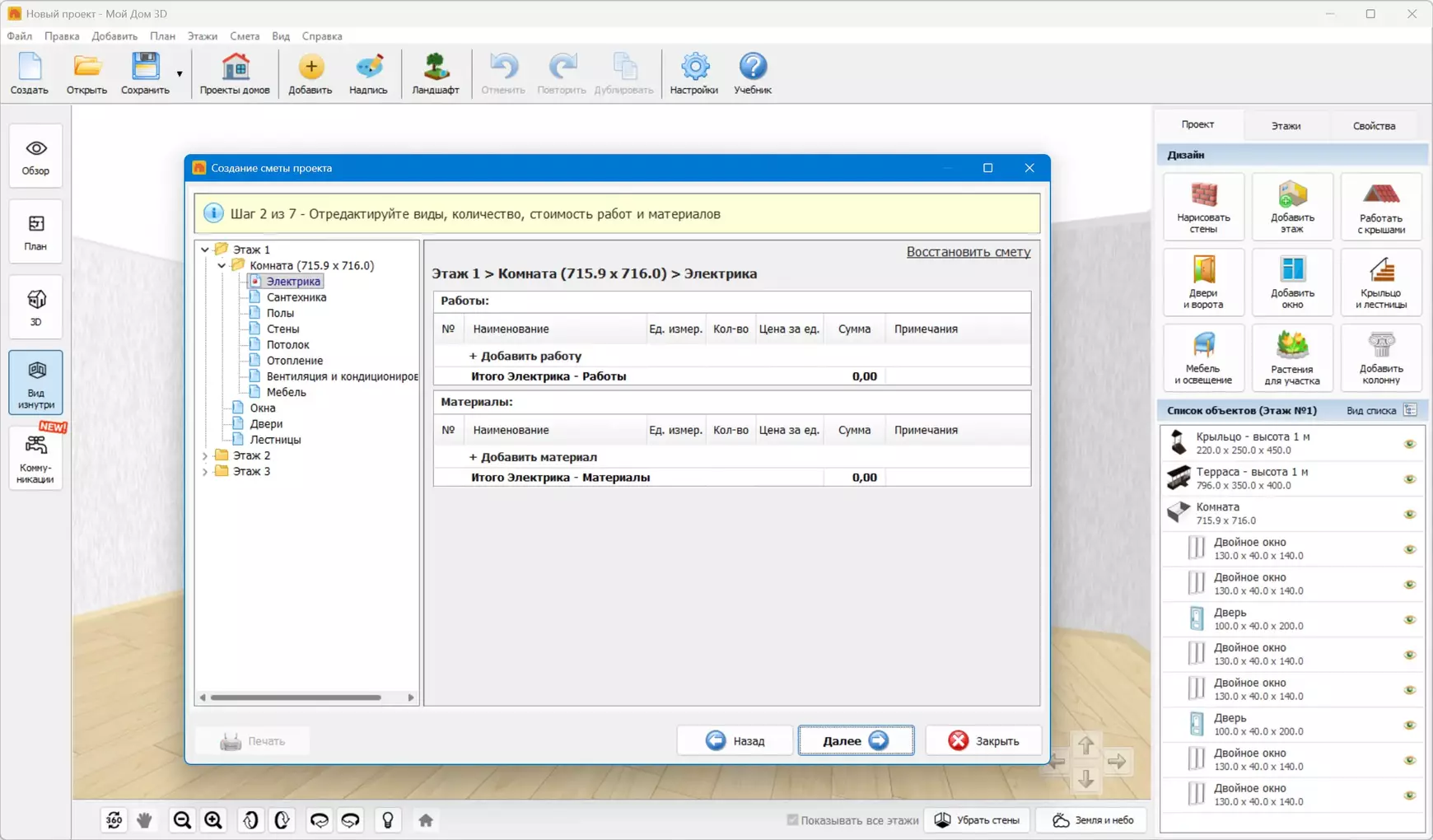Image resolution: width=1433 pixels, height=840 pixels.
Task: Click the Landscape tool in the toolbar
Action: click(x=435, y=73)
